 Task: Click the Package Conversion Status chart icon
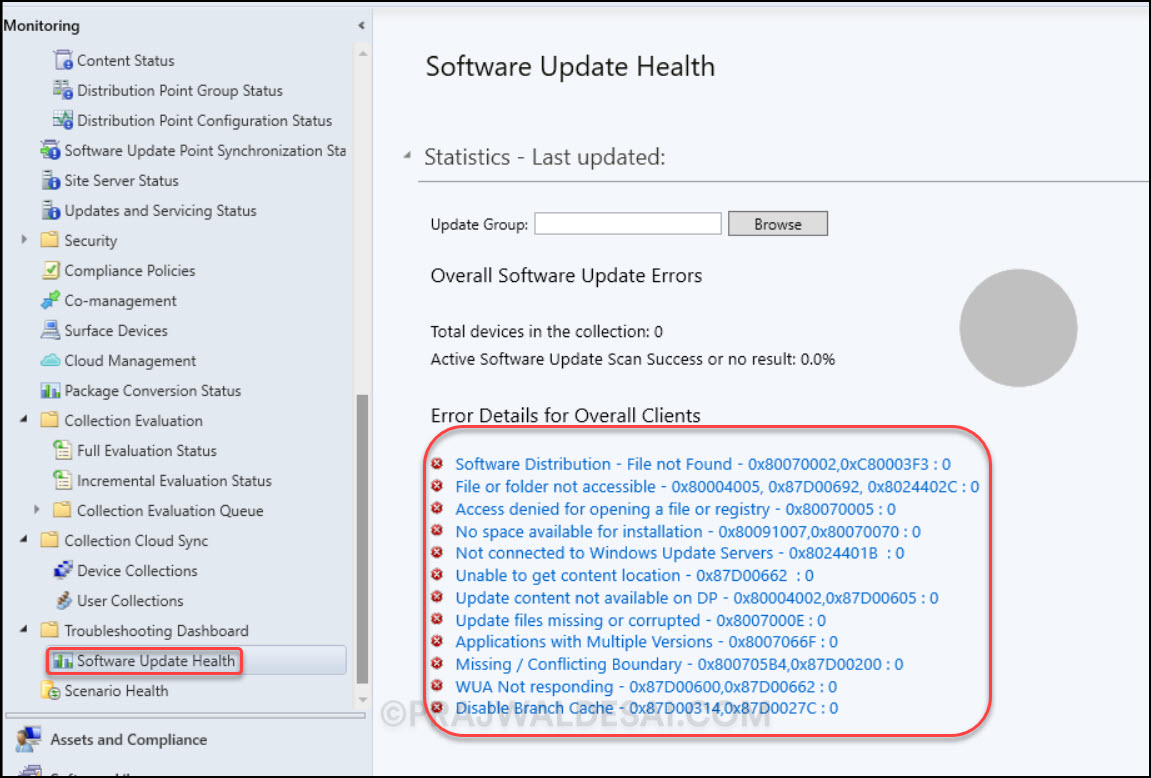coord(50,390)
